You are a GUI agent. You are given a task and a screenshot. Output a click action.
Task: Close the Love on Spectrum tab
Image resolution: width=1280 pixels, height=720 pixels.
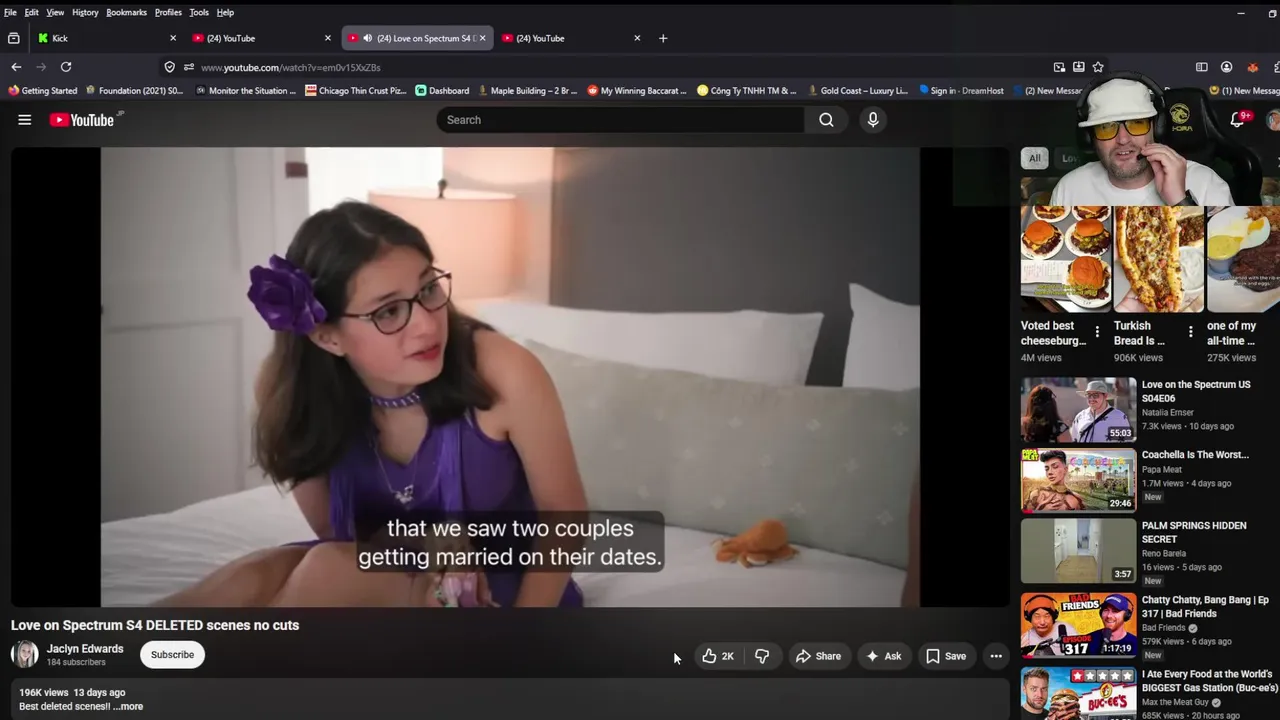click(483, 38)
